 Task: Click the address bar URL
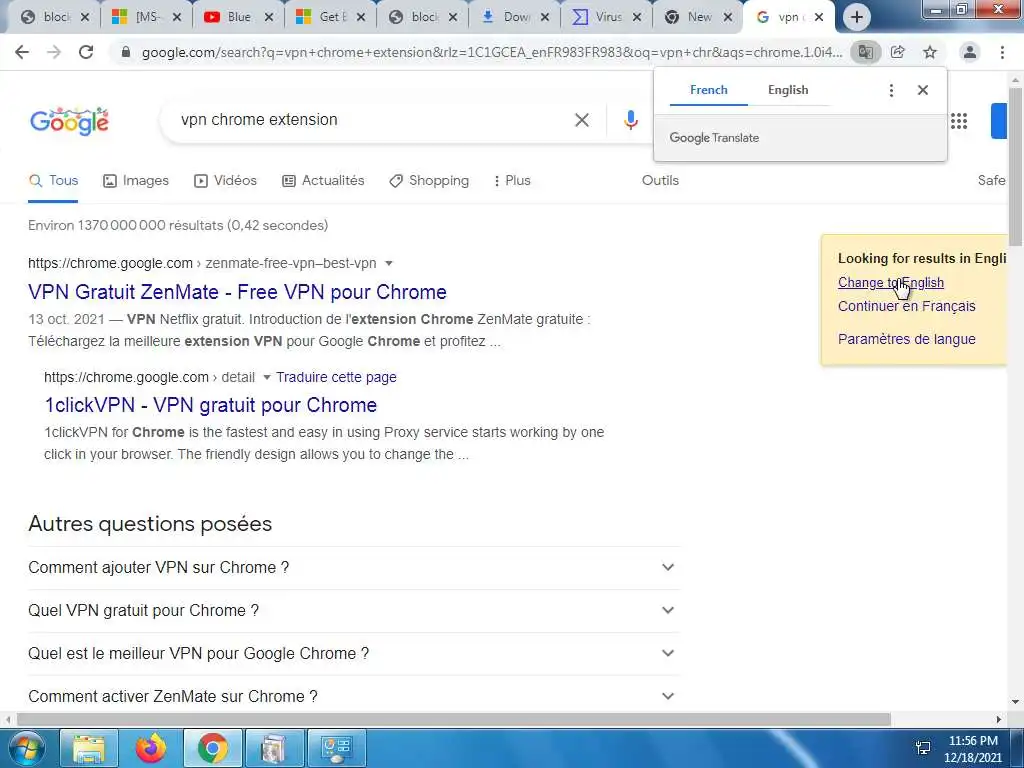point(492,52)
